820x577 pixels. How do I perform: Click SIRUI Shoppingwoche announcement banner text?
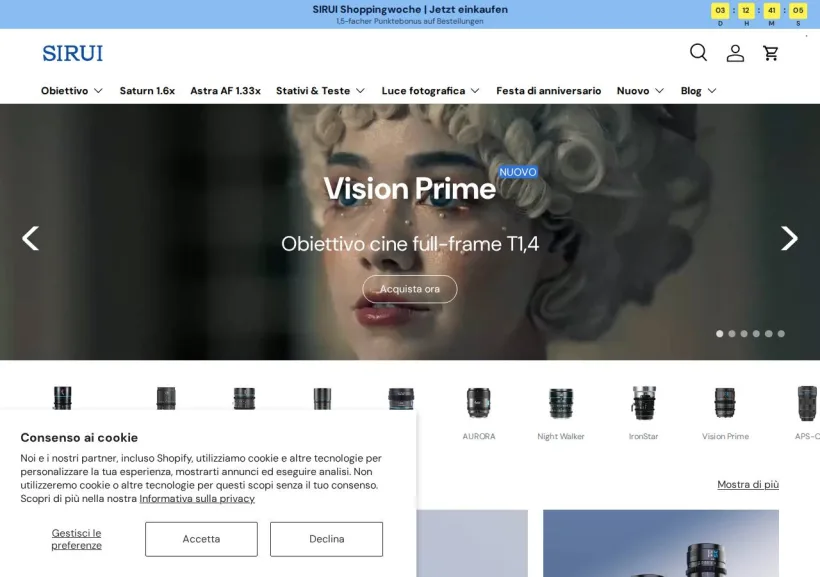(410, 9)
